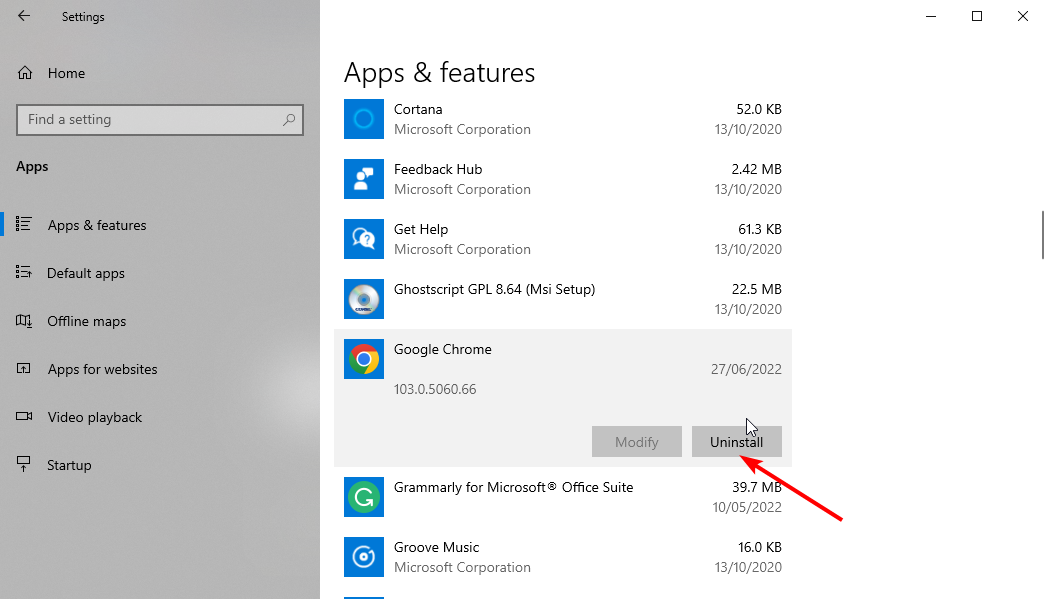Click the Apps for websites icon
The width and height of the screenshot is (1046, 599).
24,368
